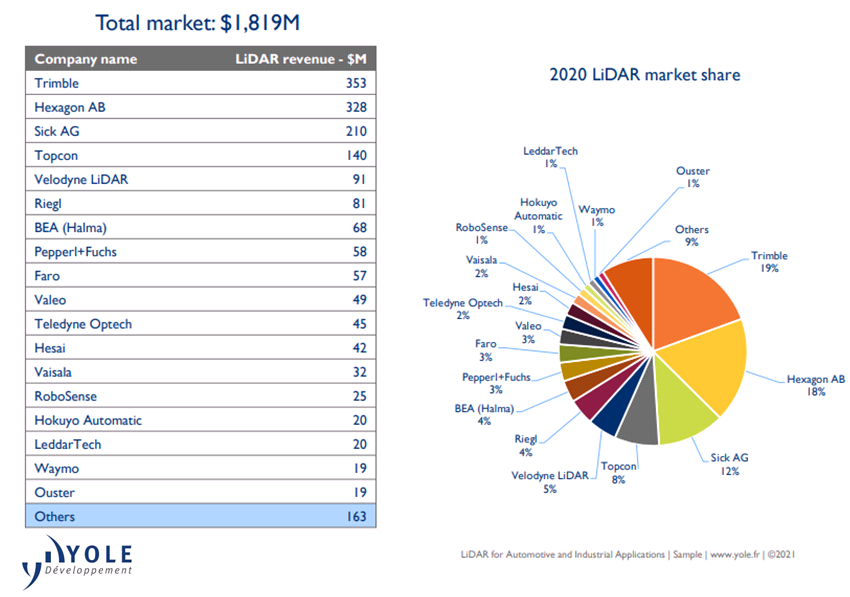Select the Teledyne Optech table row

tap(201, 324)
